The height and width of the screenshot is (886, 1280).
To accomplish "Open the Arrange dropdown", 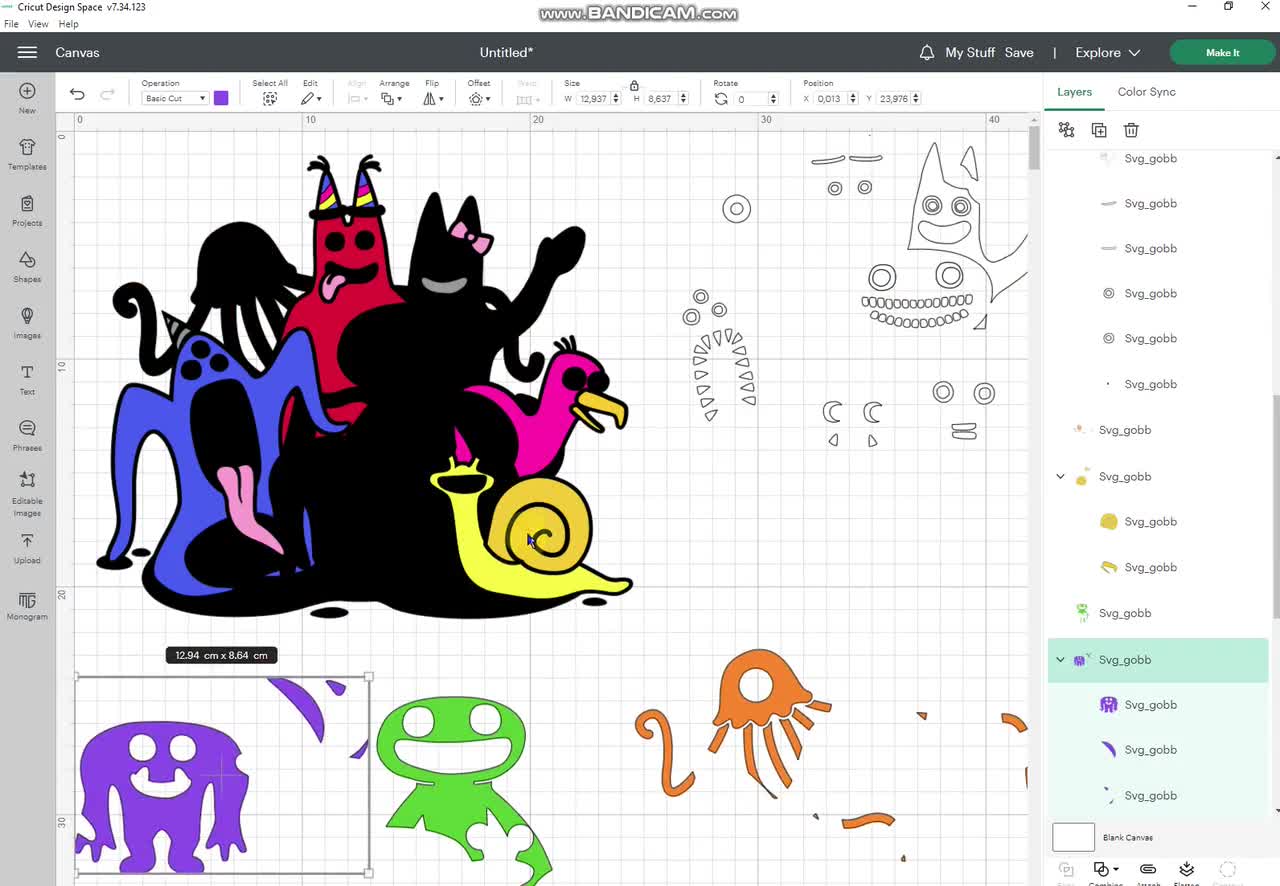I will pos(392,98).
